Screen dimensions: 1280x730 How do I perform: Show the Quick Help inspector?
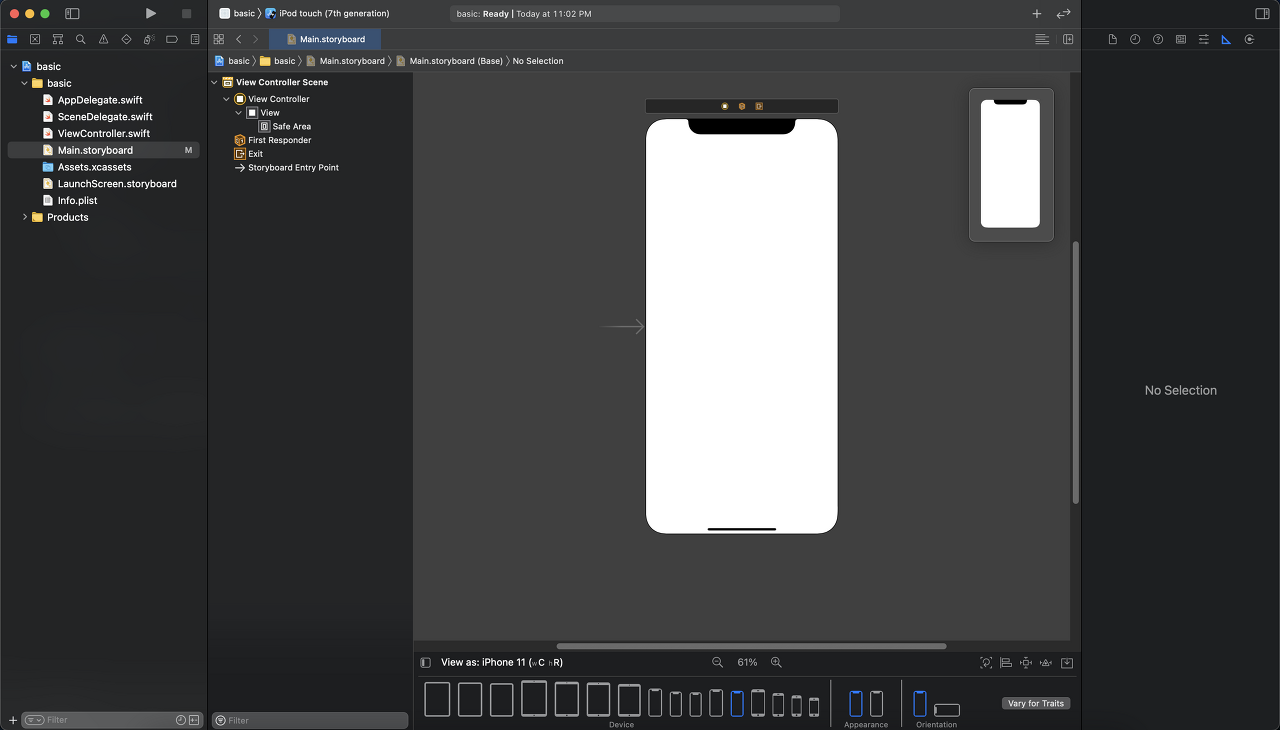coord(1158,39)
